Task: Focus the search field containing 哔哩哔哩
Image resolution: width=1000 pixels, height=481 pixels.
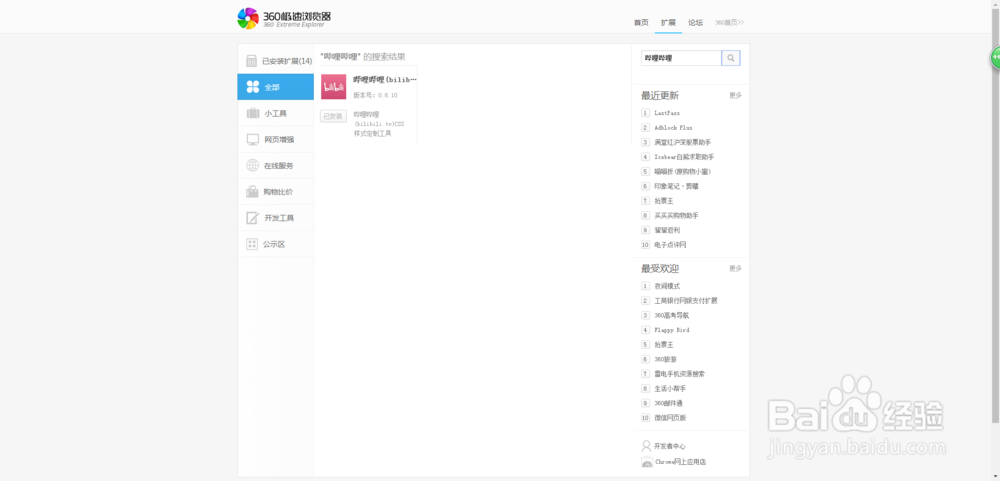Action: point(681,58)
